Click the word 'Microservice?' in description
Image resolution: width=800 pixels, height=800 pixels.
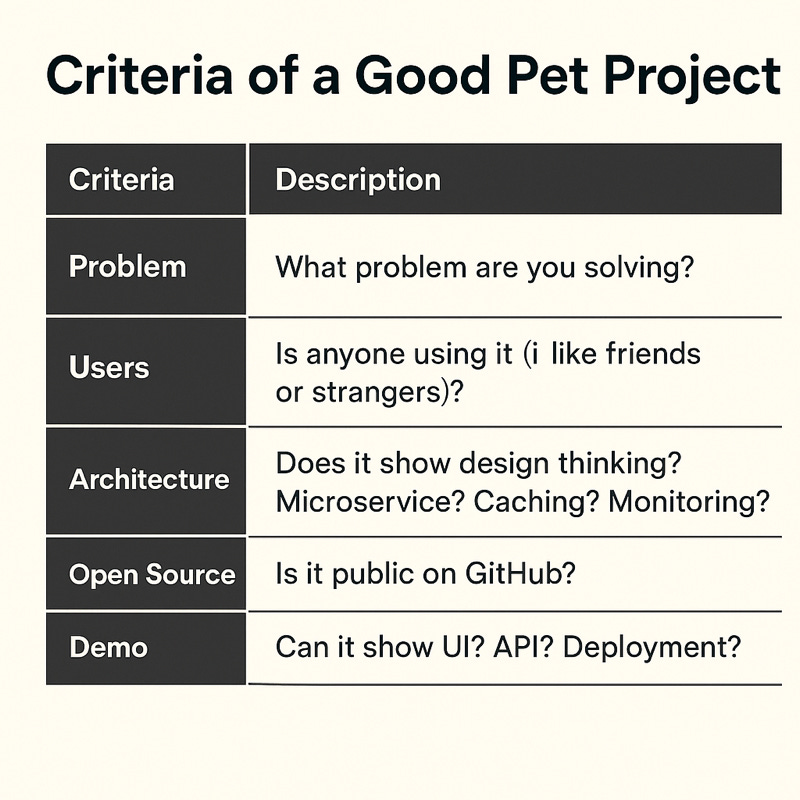tap(370, 502)
